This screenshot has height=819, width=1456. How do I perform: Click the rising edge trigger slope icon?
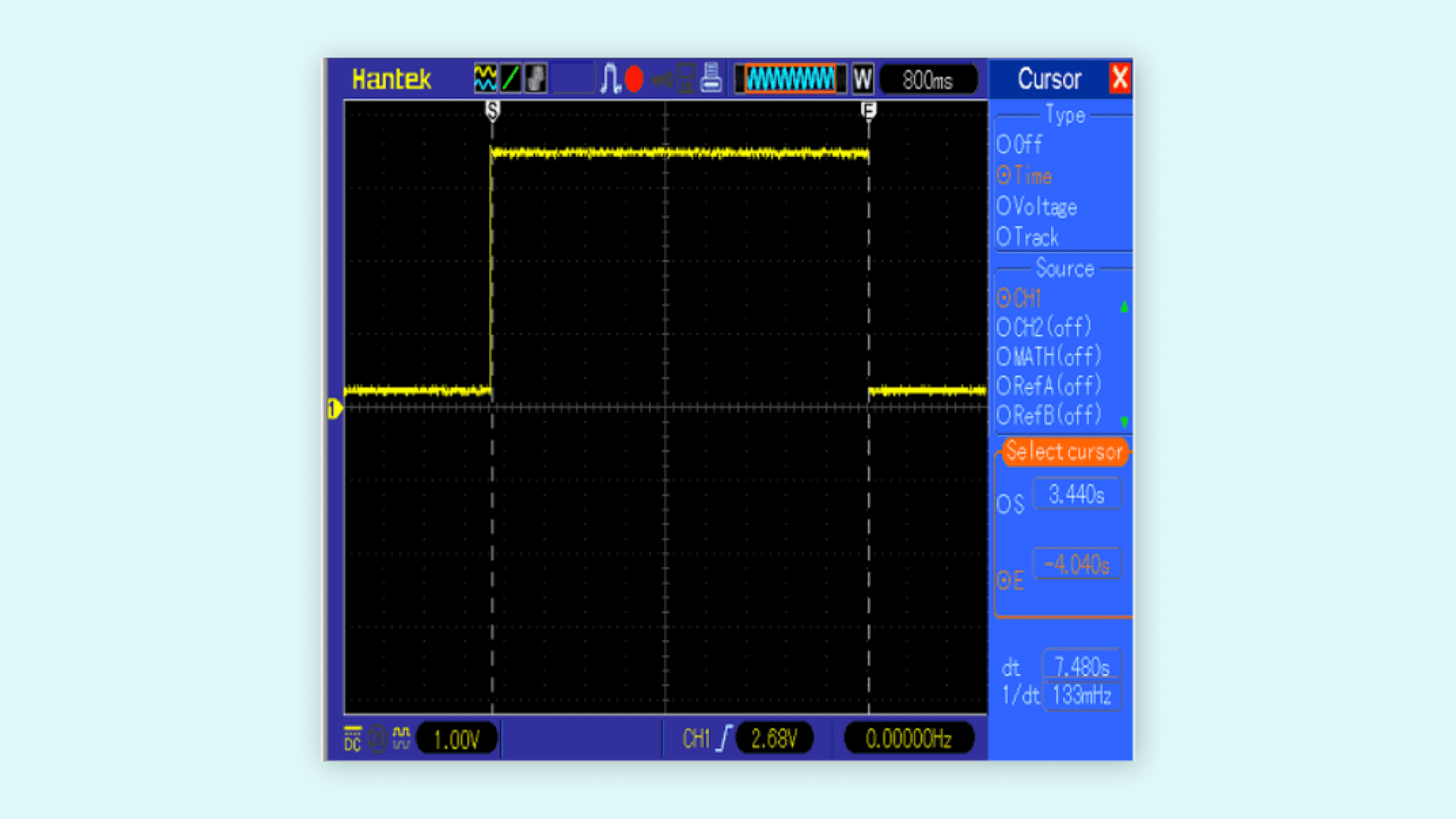pyautogui.click(x=725, y=738)
